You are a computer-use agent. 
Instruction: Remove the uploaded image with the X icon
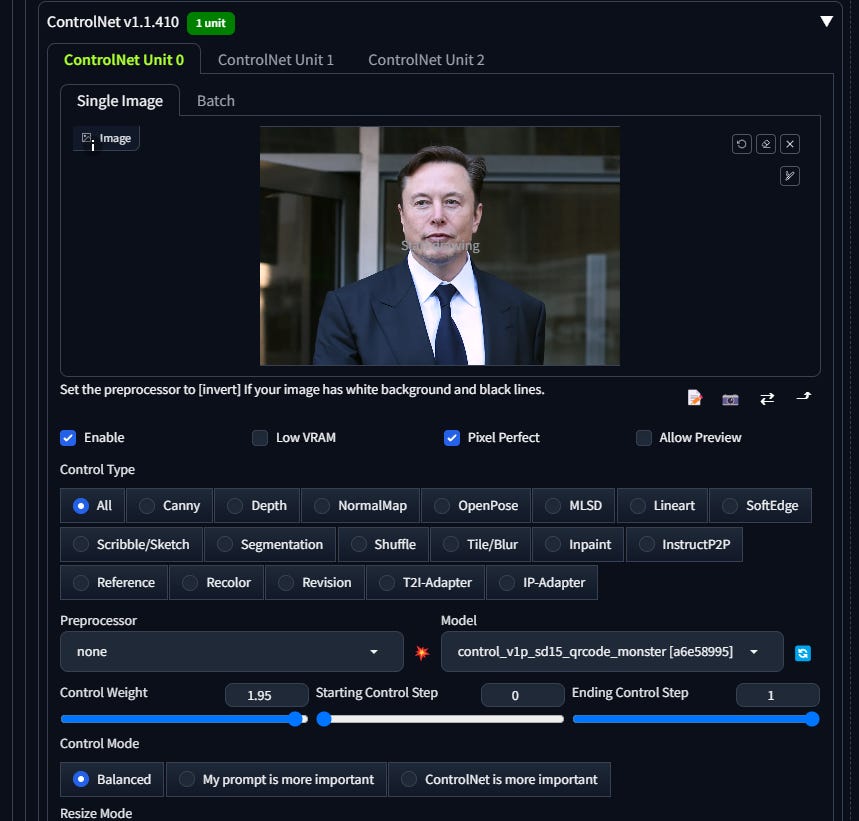[x=789, y=143]
